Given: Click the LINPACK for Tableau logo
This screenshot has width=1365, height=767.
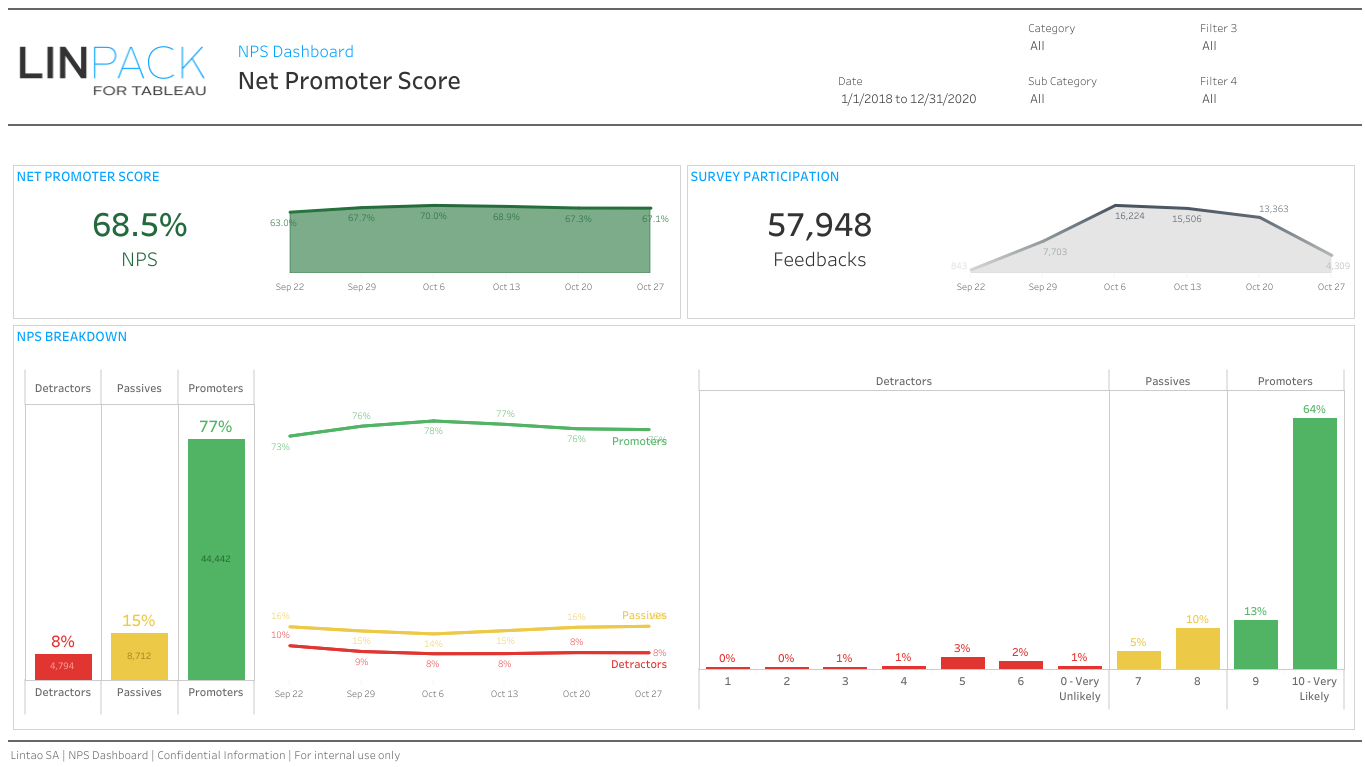Looking at the screenshot, I should pos(112,69).
